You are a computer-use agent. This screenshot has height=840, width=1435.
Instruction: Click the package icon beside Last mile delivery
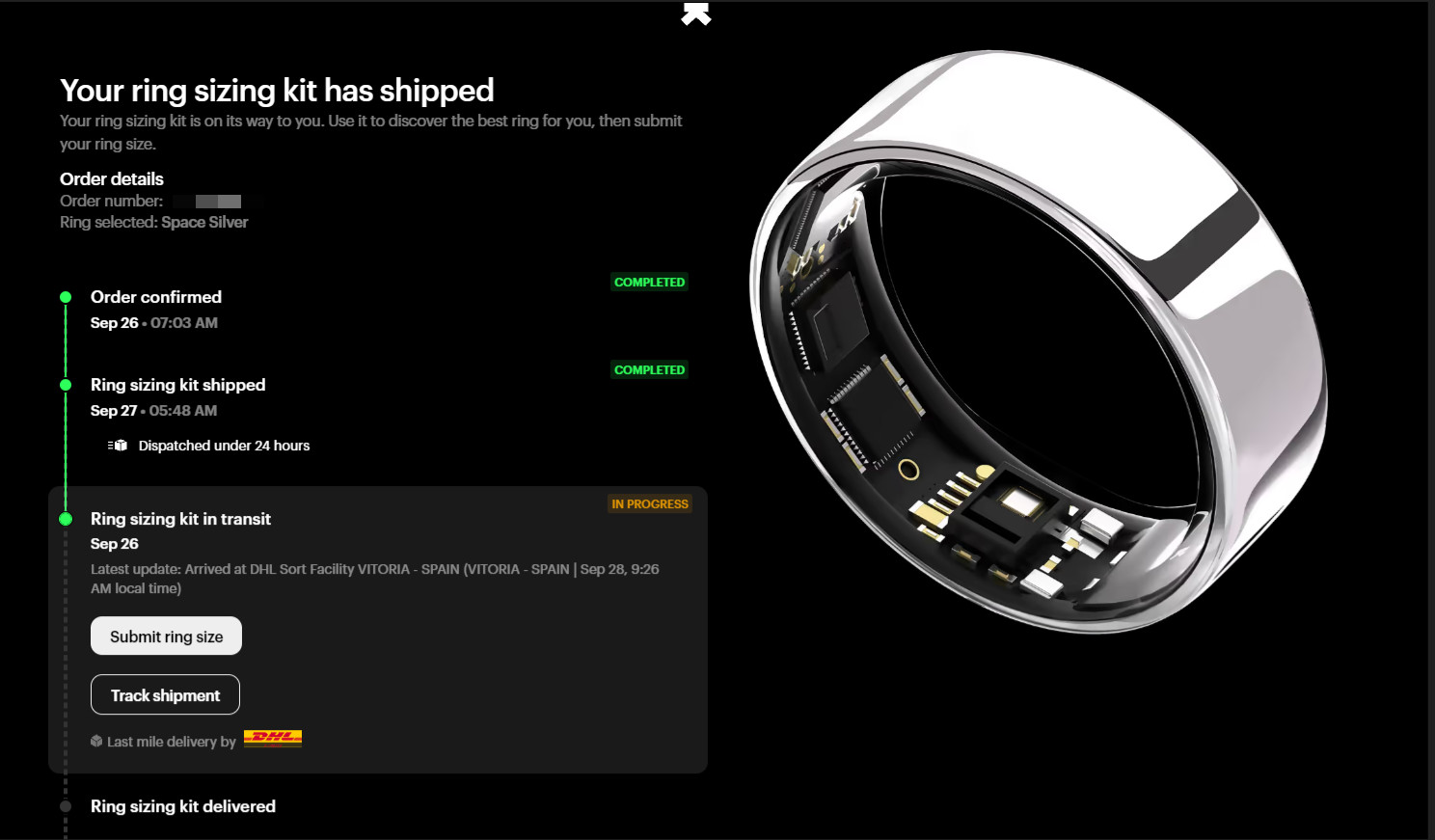tap(96, 741)
